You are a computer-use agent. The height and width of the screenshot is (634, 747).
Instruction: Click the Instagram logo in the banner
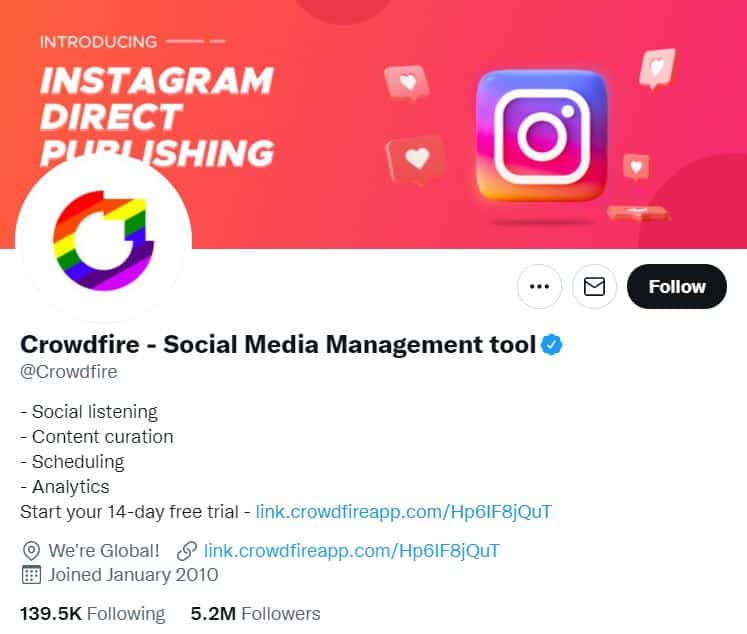pyautogui.click(x=541, y=136)
